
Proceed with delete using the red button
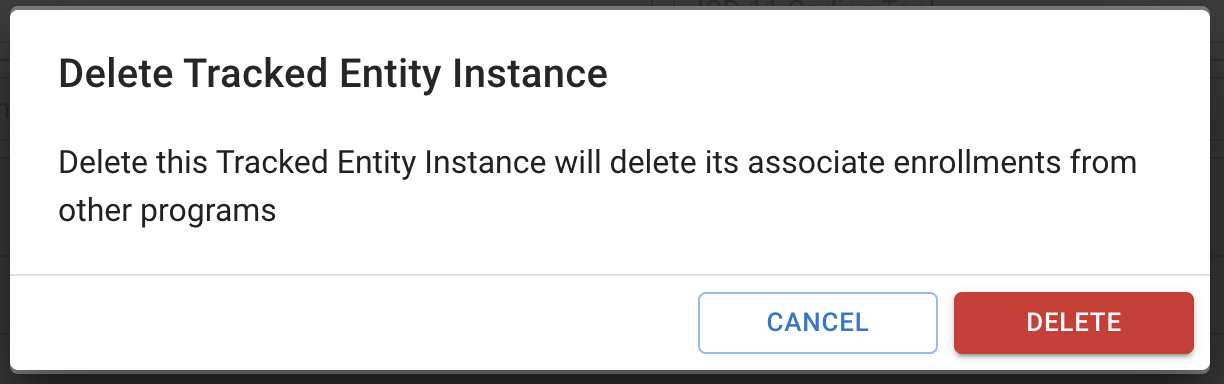(1074, 323)
